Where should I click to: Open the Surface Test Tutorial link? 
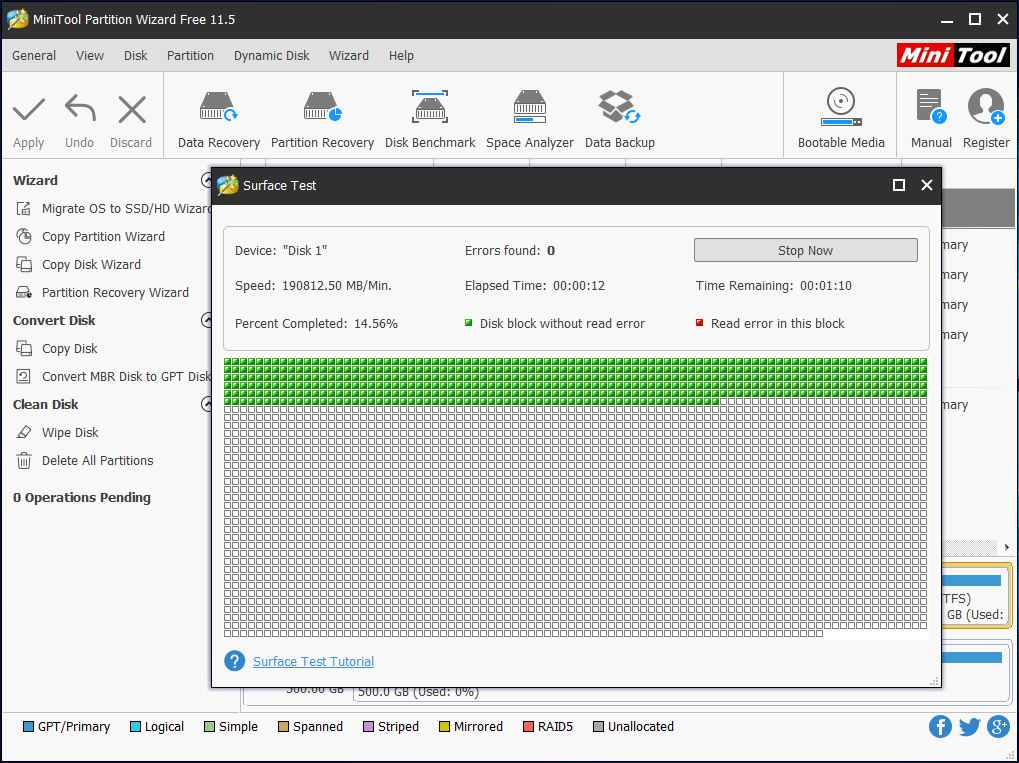pyautogui.click(x=313, y=661)
